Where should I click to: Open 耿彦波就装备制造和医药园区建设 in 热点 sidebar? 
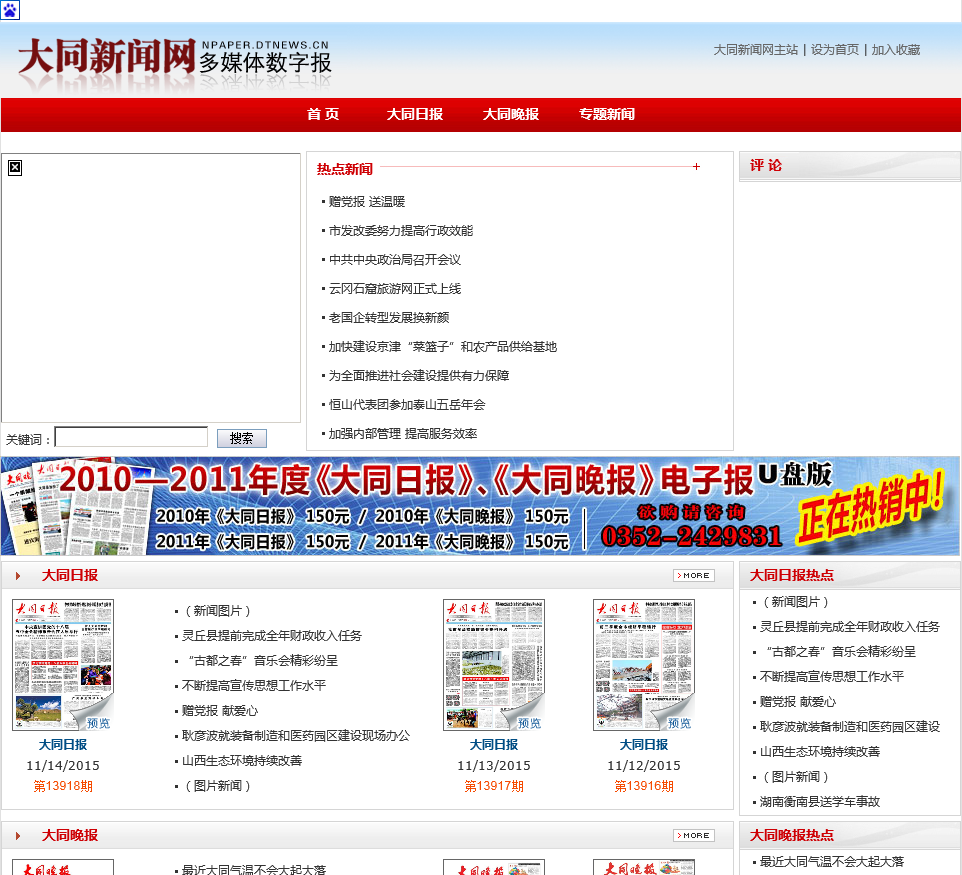(850, 727)
